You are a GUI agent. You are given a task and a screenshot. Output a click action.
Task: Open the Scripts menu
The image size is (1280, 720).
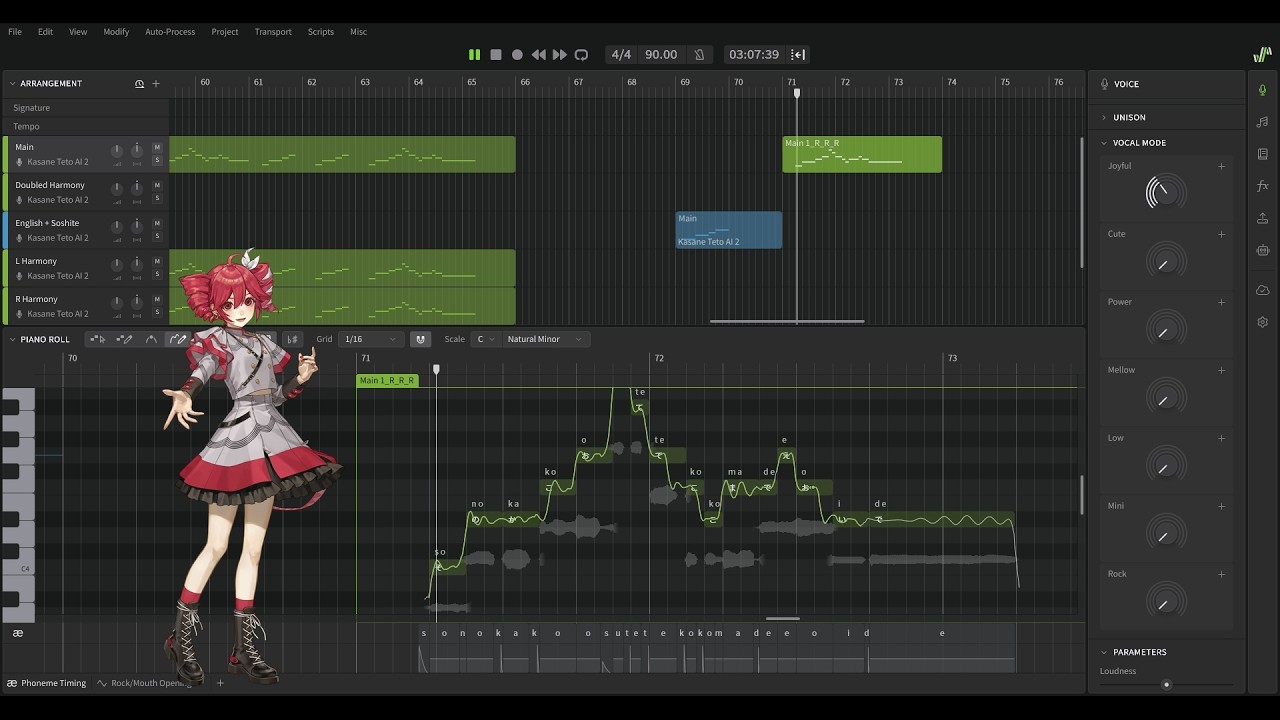[321, 32]
